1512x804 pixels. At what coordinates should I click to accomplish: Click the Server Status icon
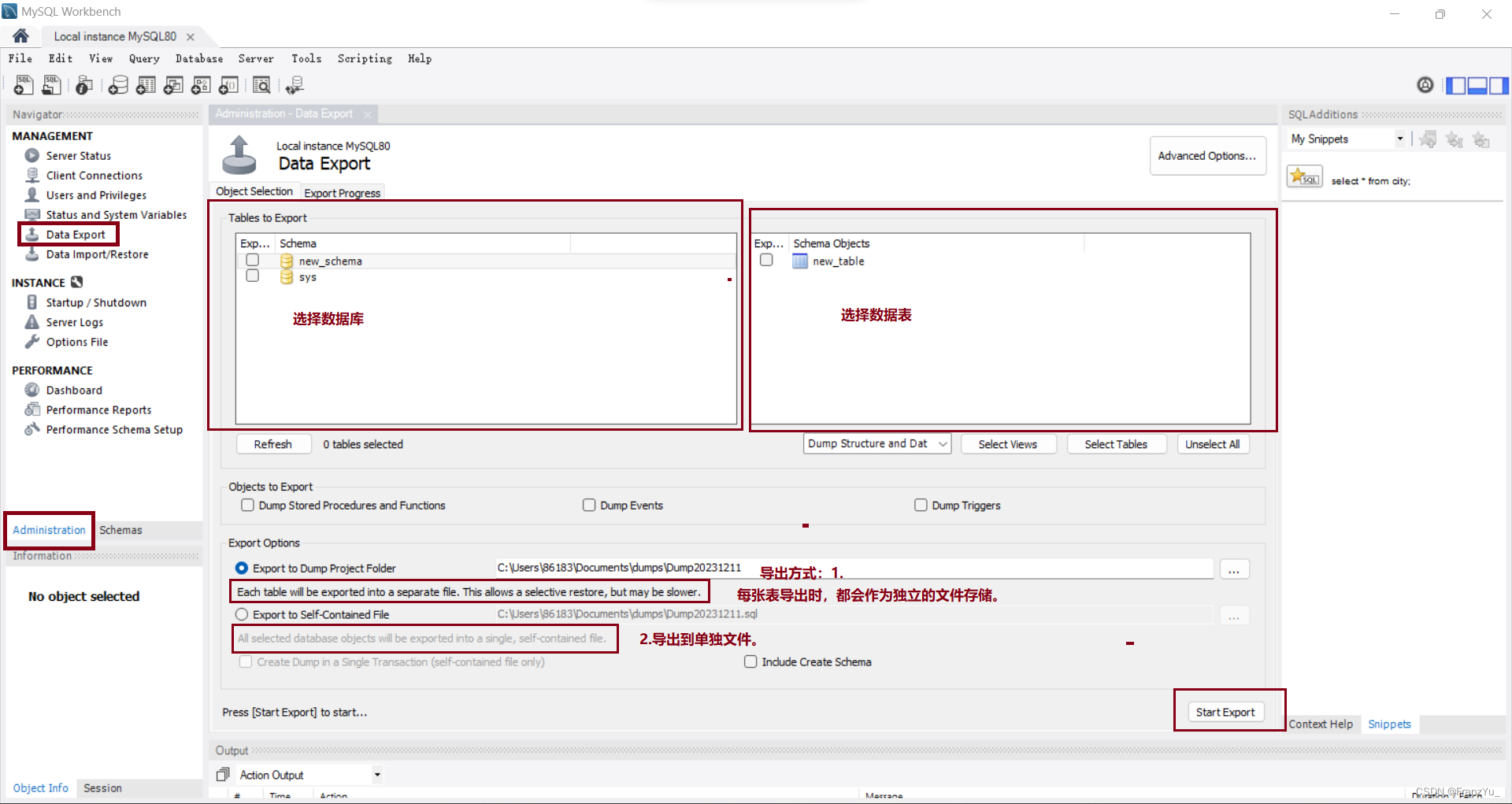click(x=32, y=155)
